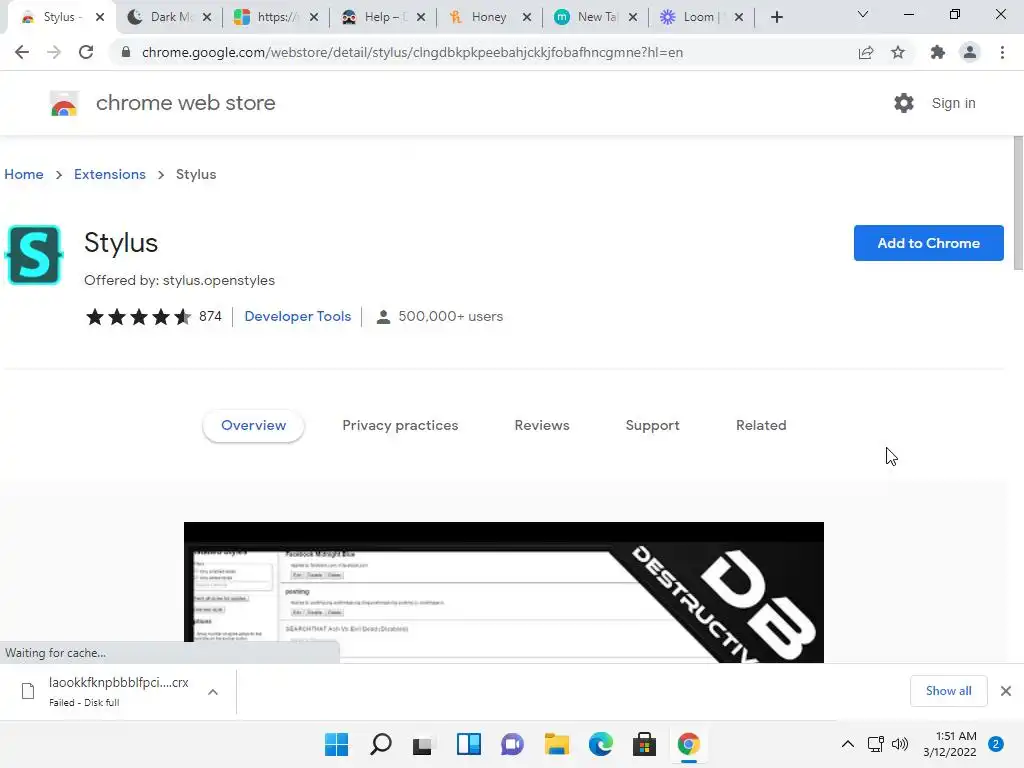
Task: Close the downloads bar
Action: click(x=1006, y=691)
